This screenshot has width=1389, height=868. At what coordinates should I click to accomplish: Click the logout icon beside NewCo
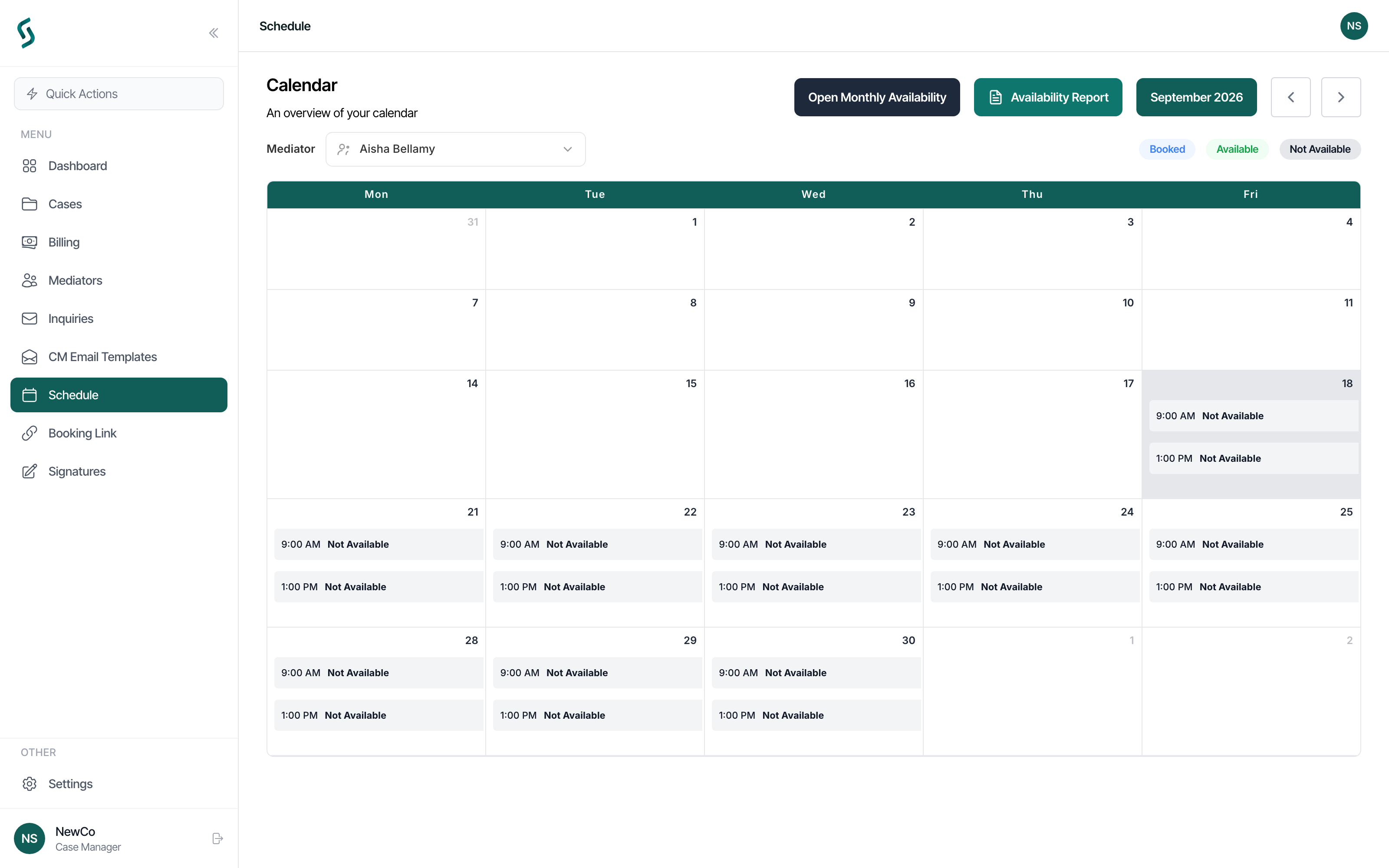coord(217,838)
